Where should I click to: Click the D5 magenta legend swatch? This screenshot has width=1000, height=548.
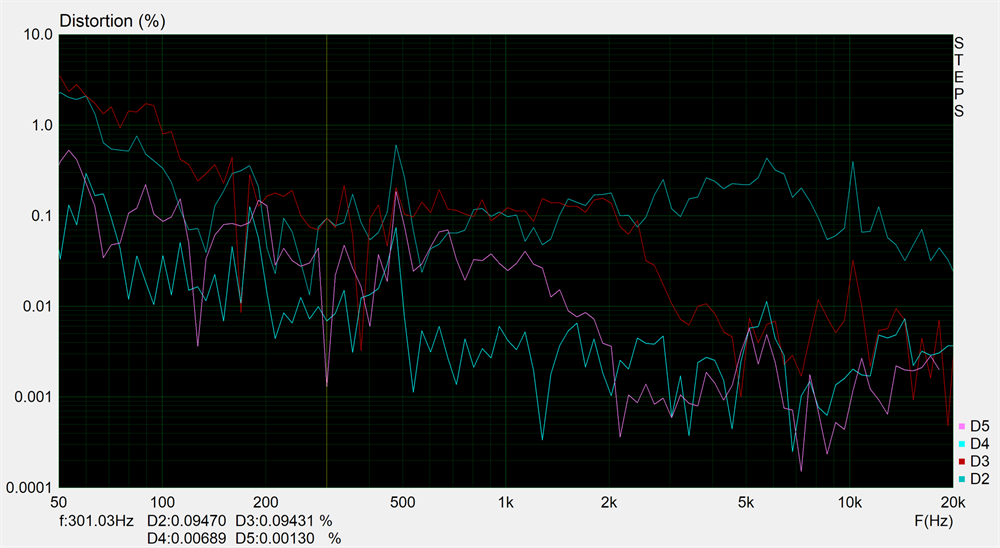[x=962, y=426]
